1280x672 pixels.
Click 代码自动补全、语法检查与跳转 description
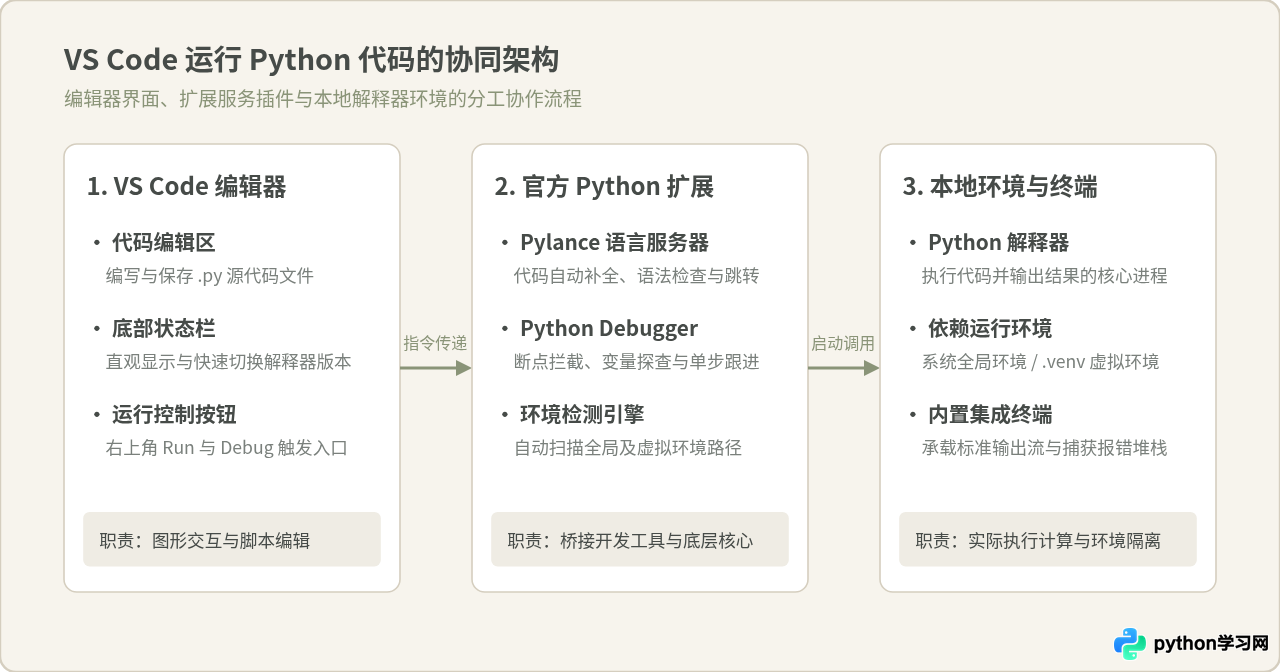(x=637, y=276)
